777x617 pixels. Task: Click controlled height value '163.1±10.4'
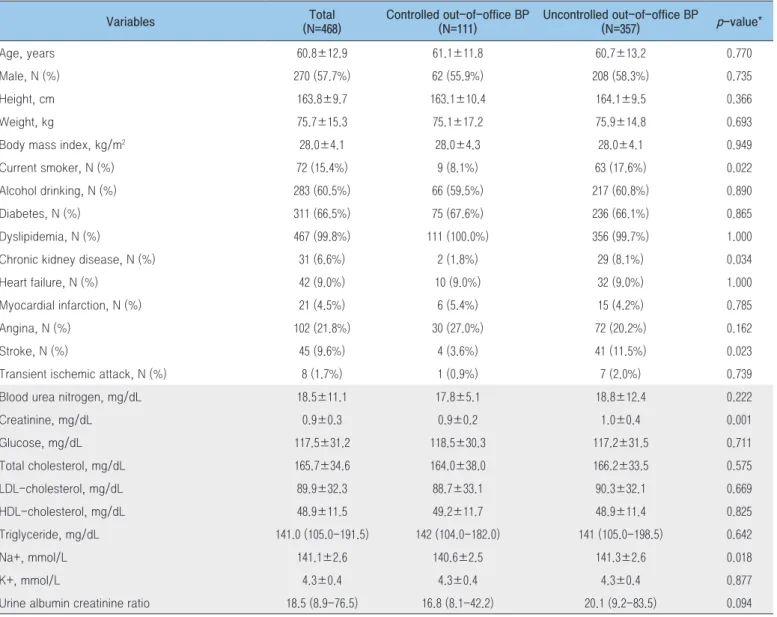457,99
